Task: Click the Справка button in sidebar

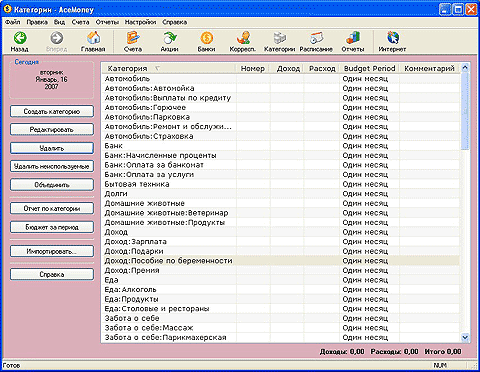Action: [x=52, y=274]
